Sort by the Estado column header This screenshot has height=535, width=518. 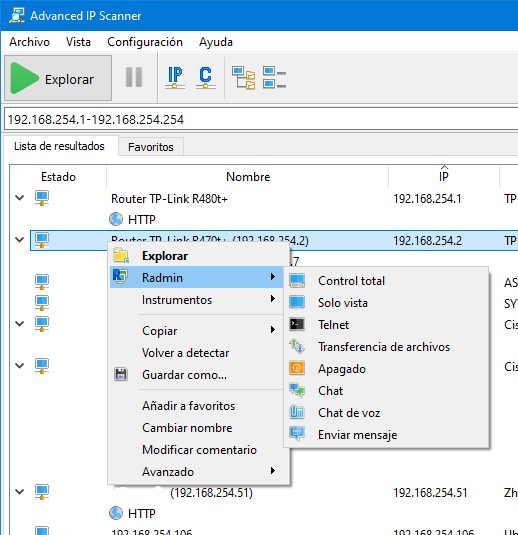pyautogui.click(x=58, y=177)
